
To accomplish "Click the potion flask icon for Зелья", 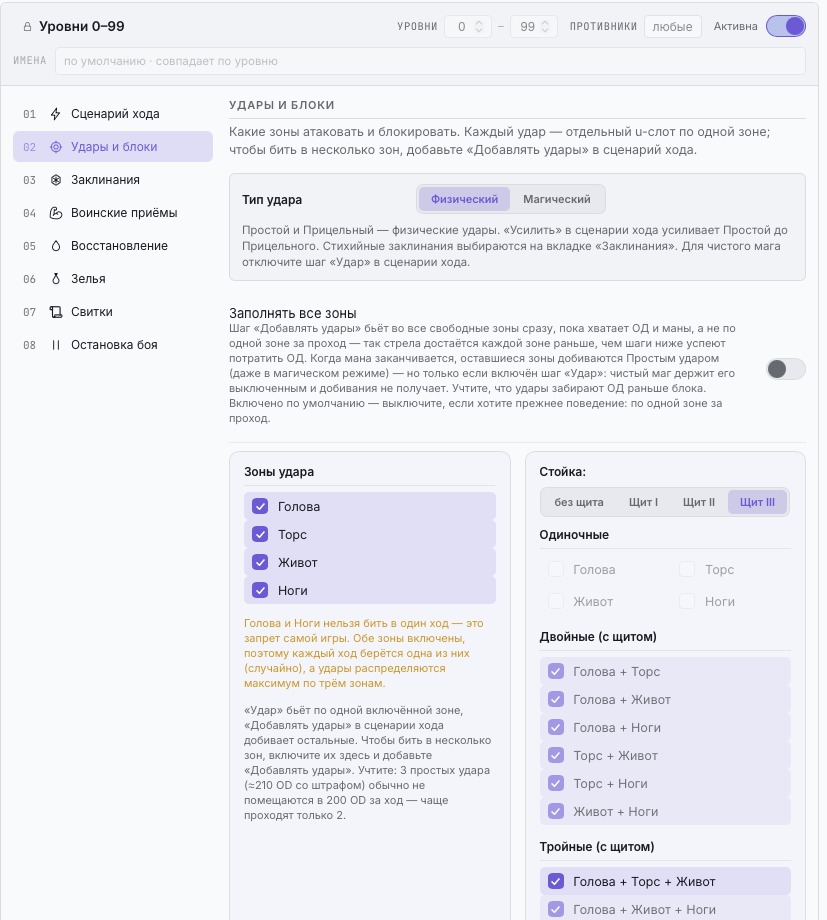I will [x=56, y=279].
